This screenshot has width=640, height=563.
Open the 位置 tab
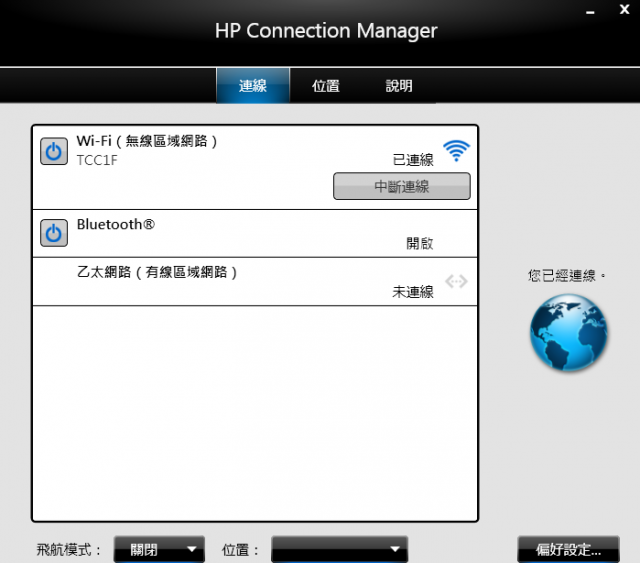(x=326, y=86)
